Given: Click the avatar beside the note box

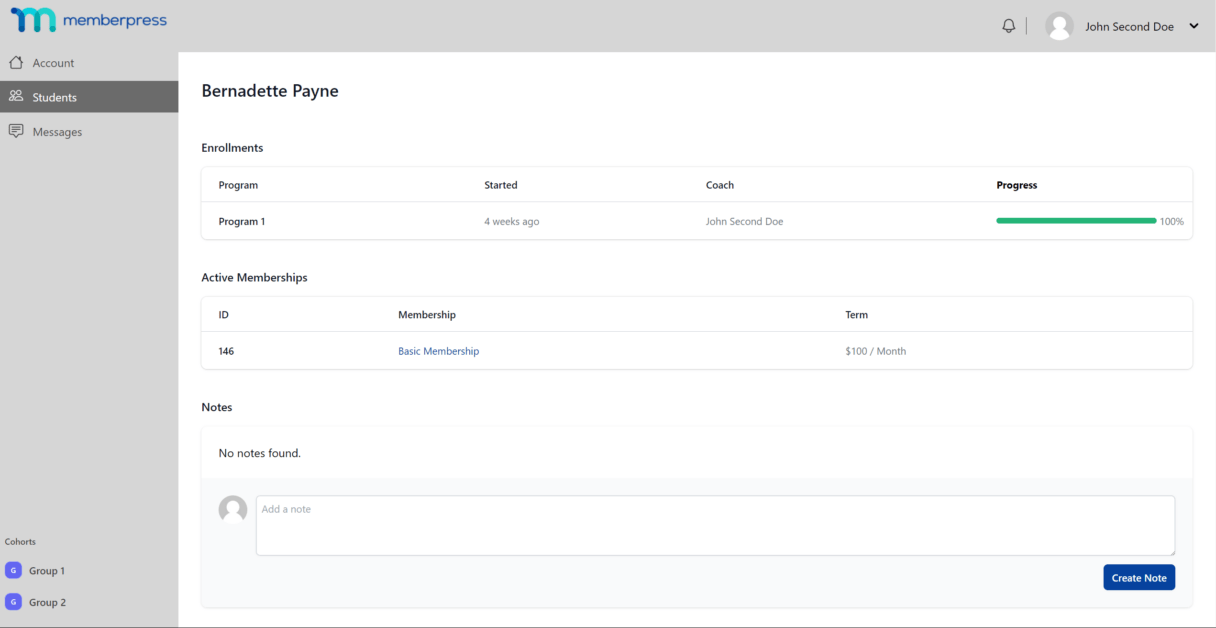Looking at the screenshot, I should [233, 509].
